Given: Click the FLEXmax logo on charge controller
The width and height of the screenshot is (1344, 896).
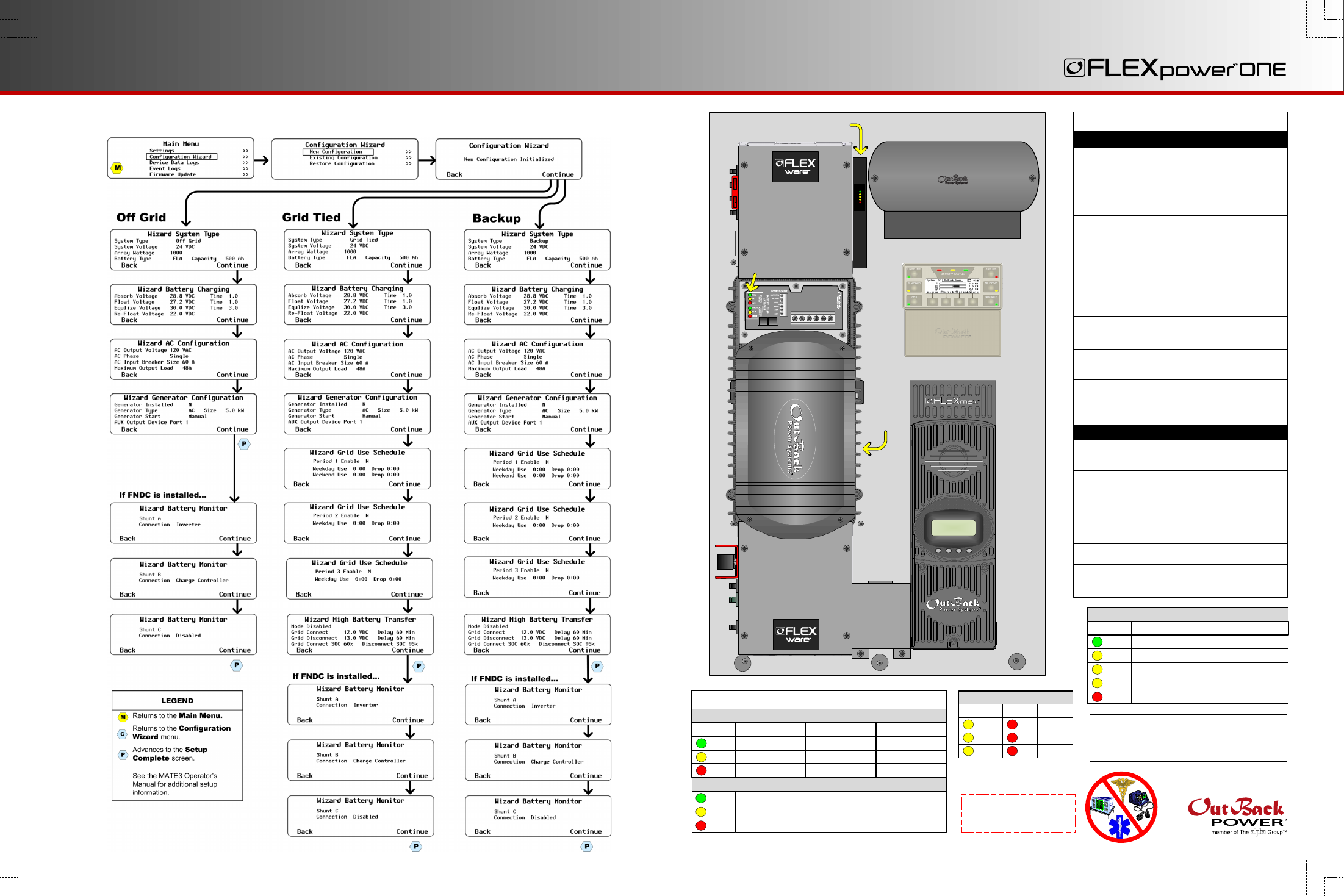Looking at the screenshot, I should (952, 401).
